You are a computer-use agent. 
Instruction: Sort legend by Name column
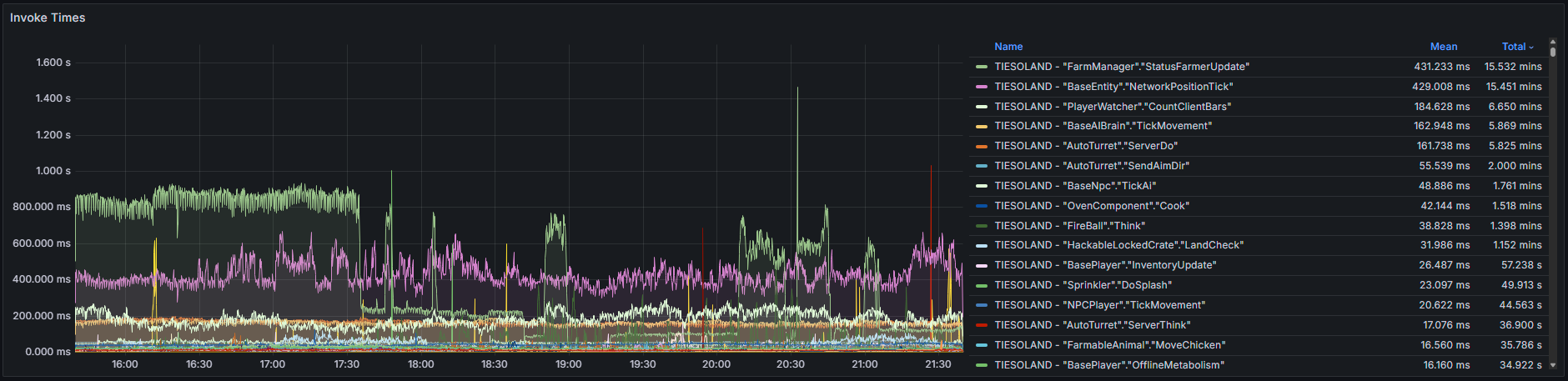click(x=1008, y=47)
